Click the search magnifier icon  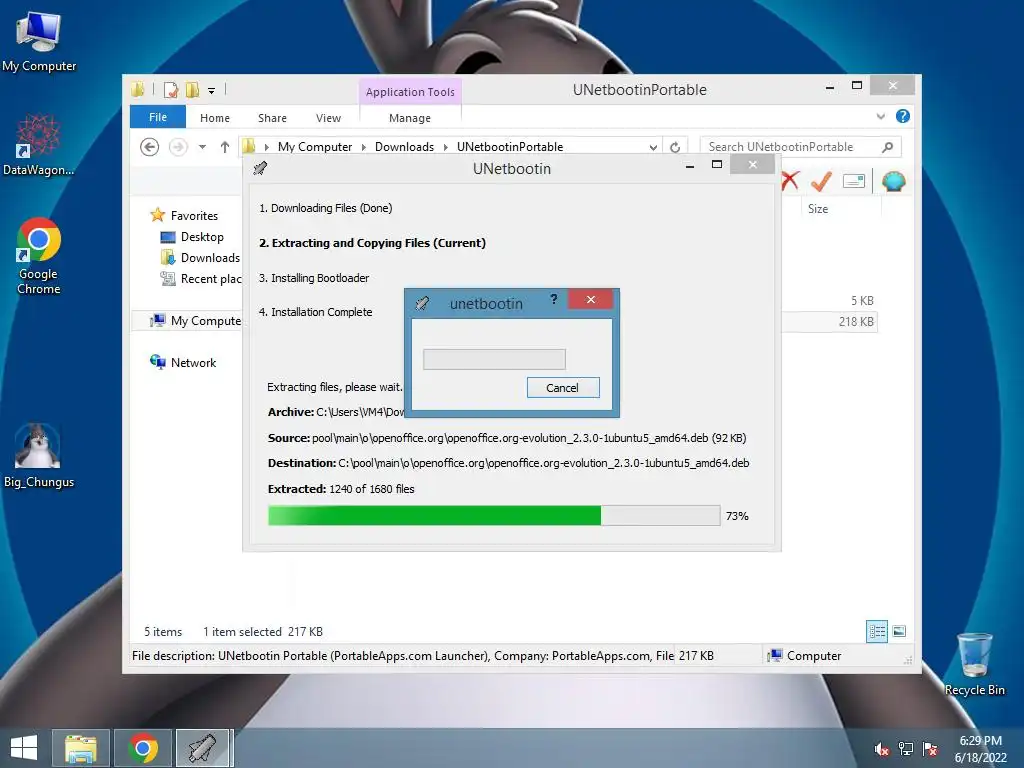click(x=888, y=147)
